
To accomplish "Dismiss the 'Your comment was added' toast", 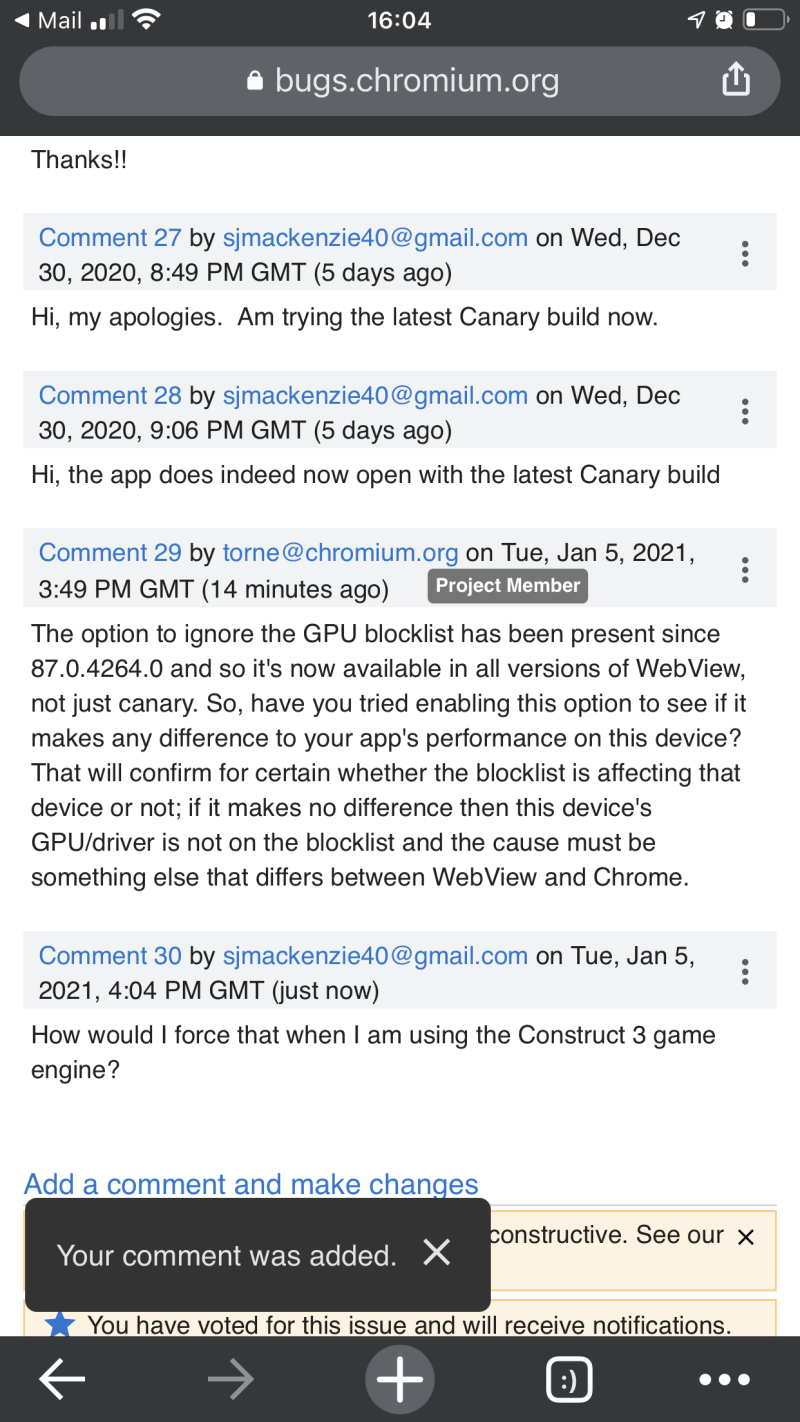I will point(436,1252).
